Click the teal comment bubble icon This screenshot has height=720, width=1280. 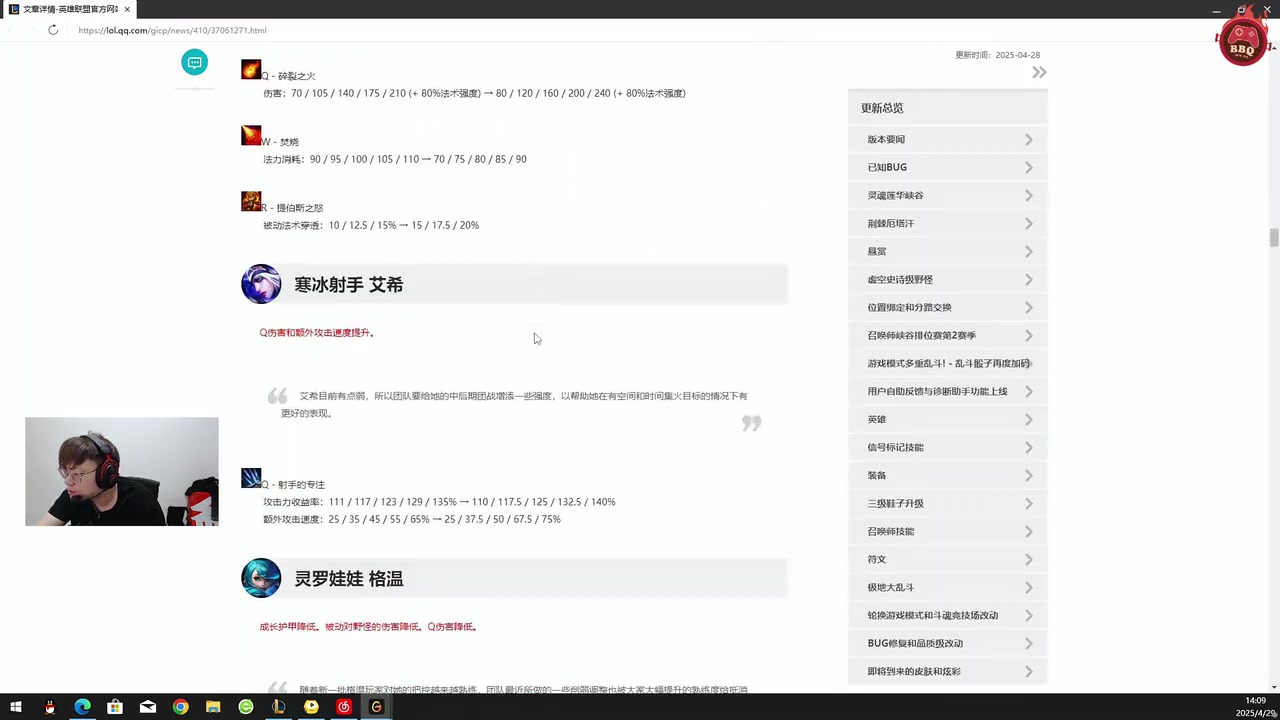[194, 63]
